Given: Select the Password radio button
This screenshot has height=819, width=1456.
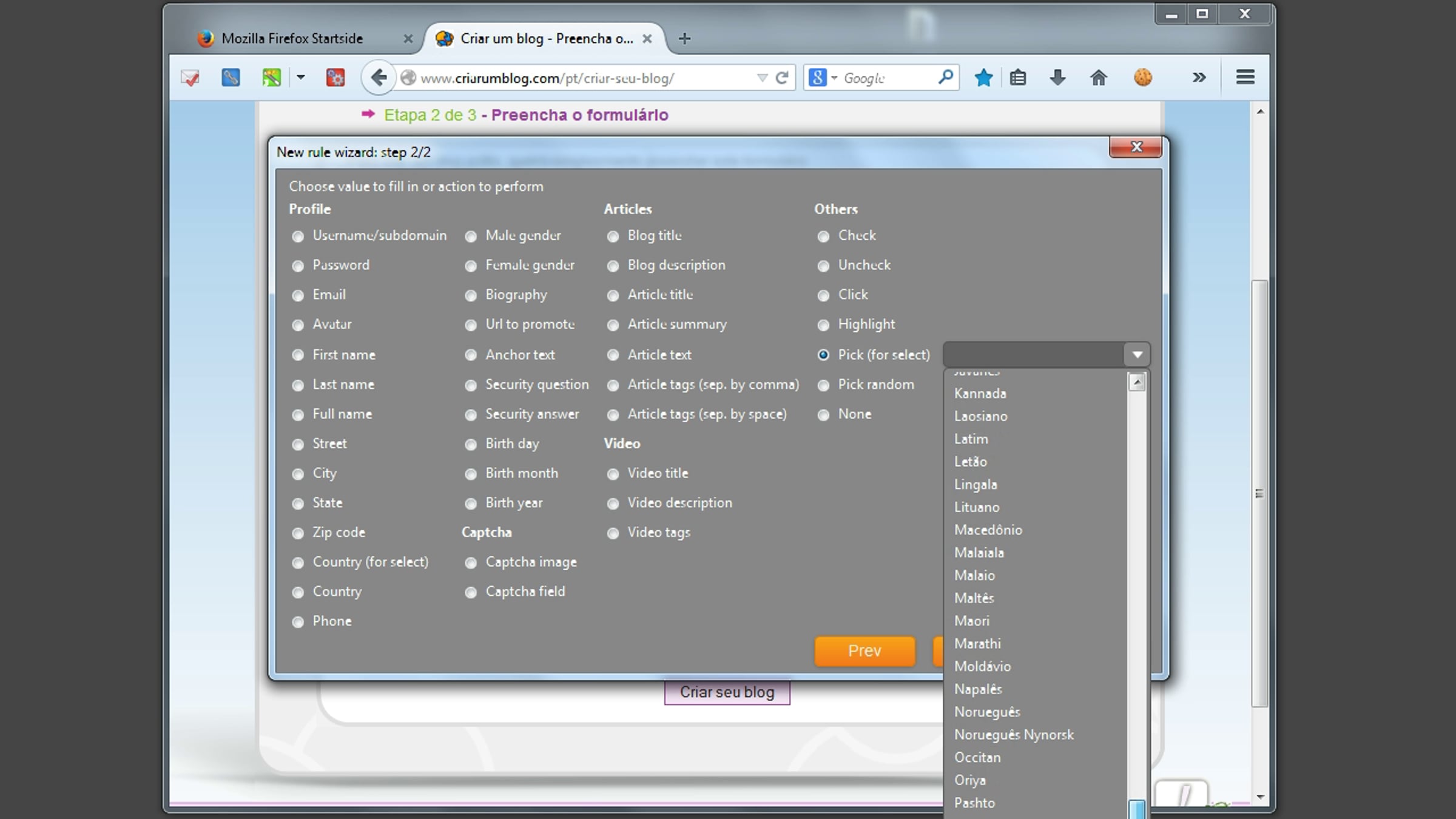Looking at the screenshot, I should point(298,266).
